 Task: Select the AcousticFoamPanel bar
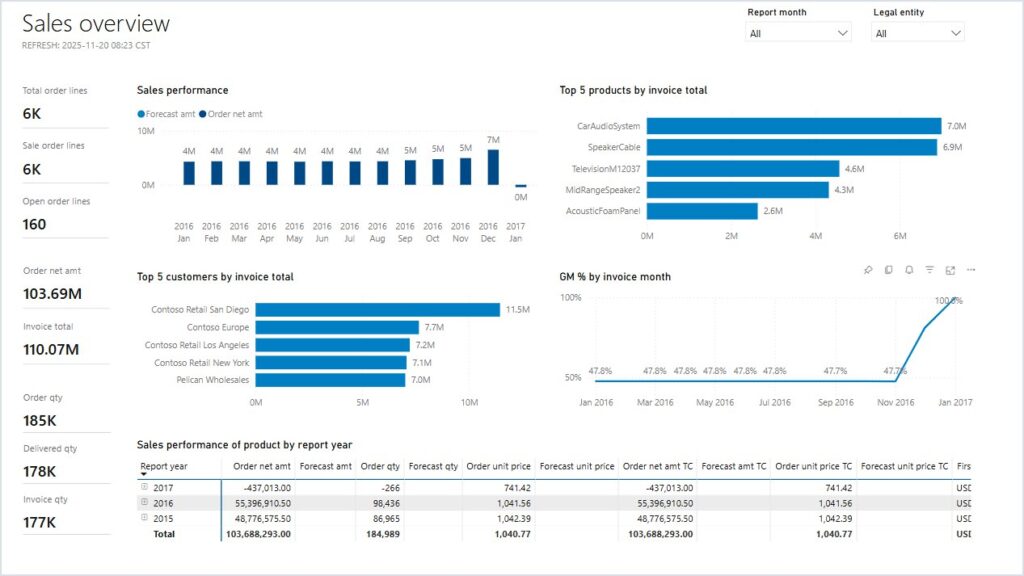702,211
